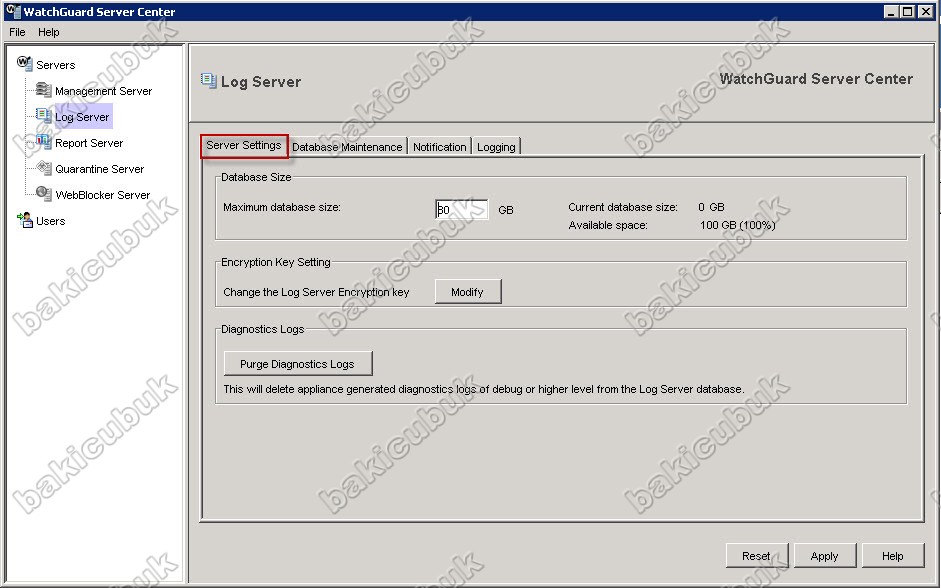Click the Servers root icon in tree
This screenshot has height=588, width=941.
point(25,63)
